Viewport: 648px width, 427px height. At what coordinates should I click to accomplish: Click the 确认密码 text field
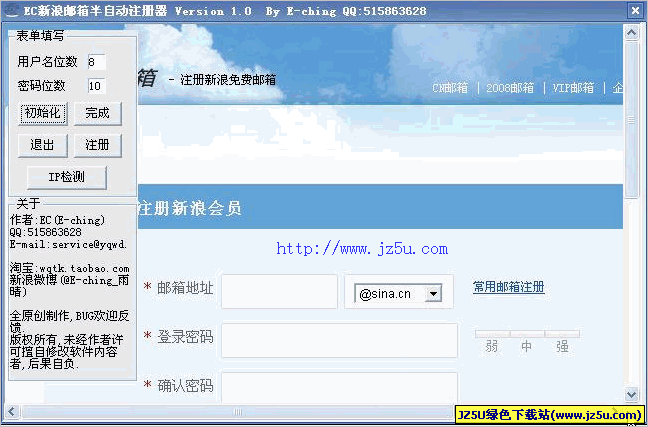coord(340,387)
